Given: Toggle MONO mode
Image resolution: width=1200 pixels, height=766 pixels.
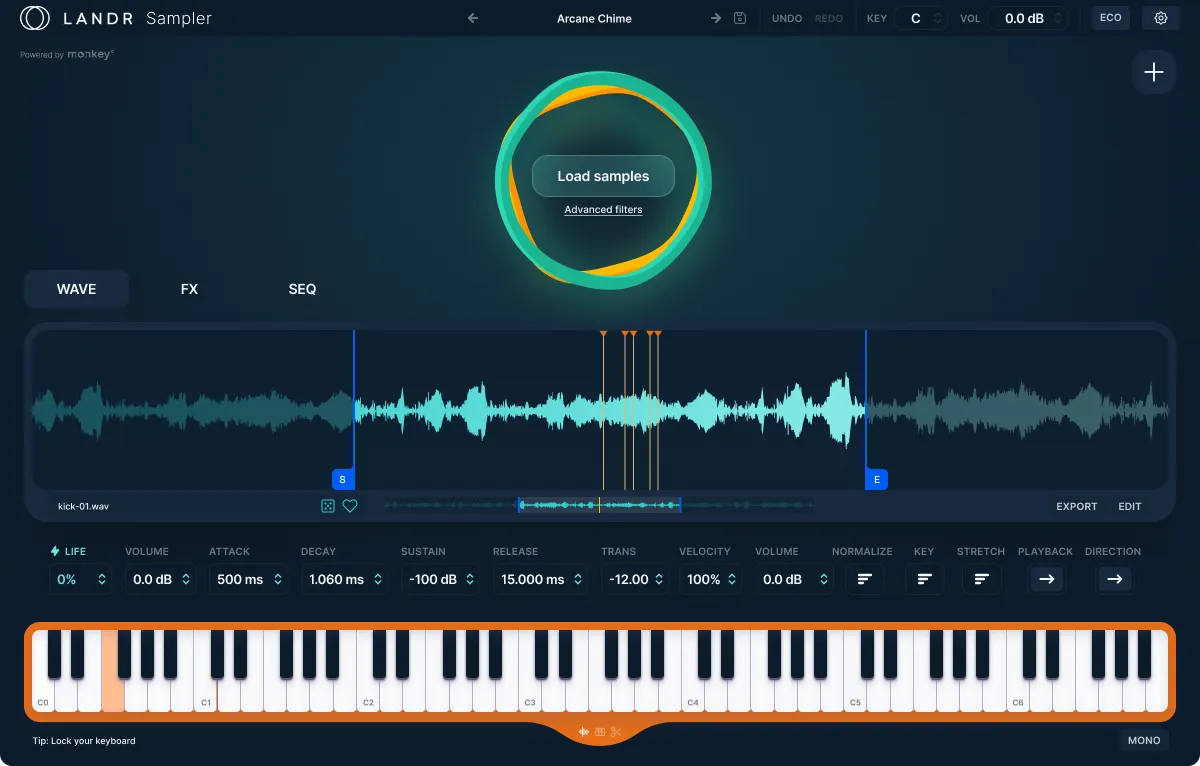Looking at the screenshot, I should (1144, 740).
